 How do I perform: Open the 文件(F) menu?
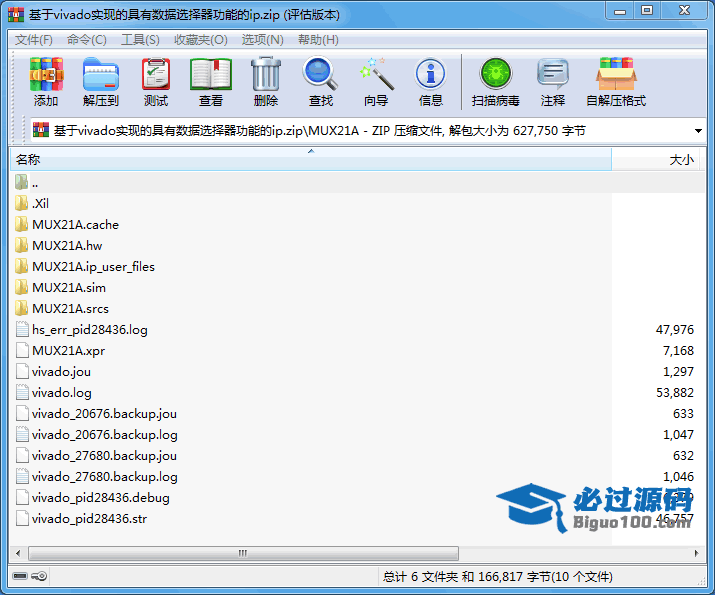point(34,39)
